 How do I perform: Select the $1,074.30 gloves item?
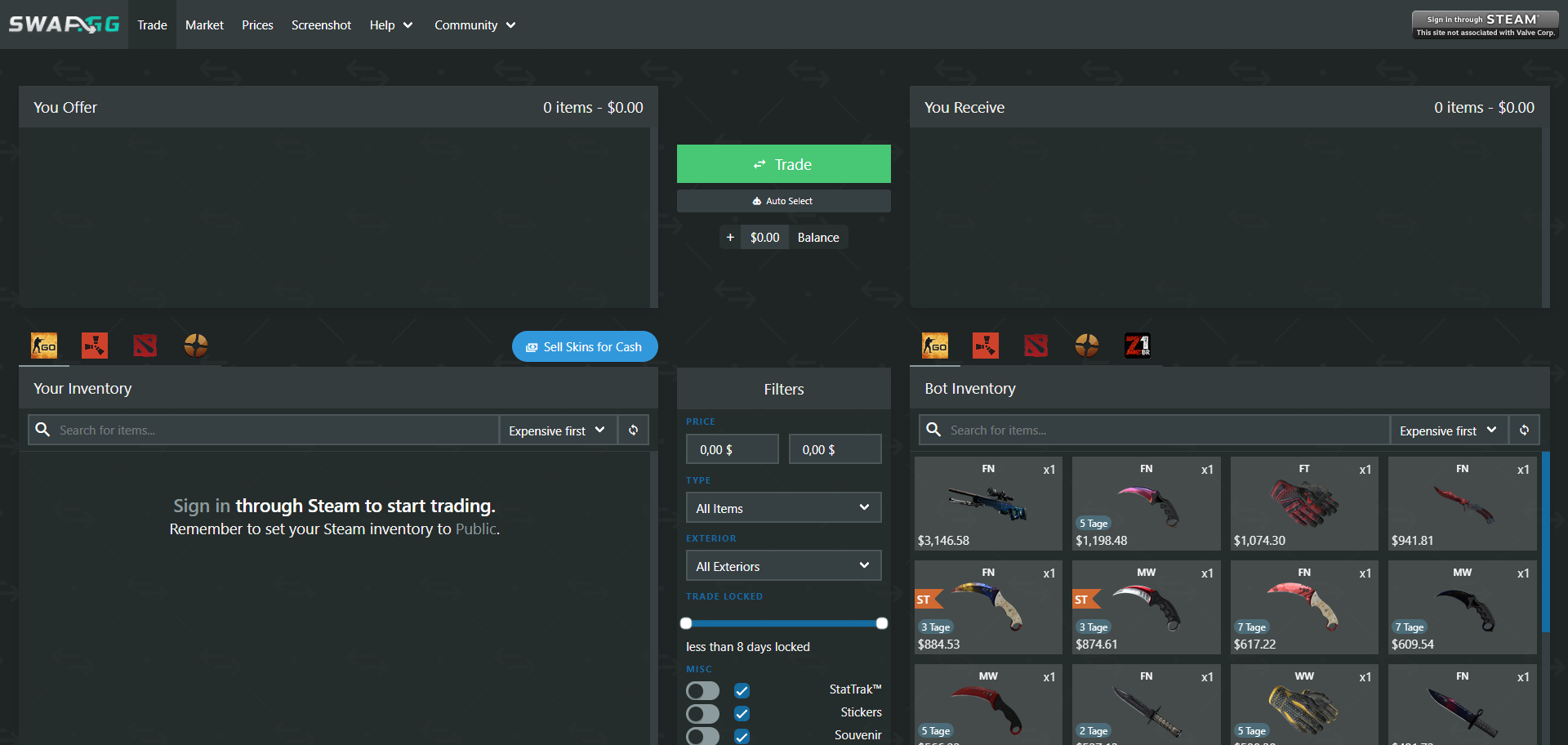(1304, 503)
